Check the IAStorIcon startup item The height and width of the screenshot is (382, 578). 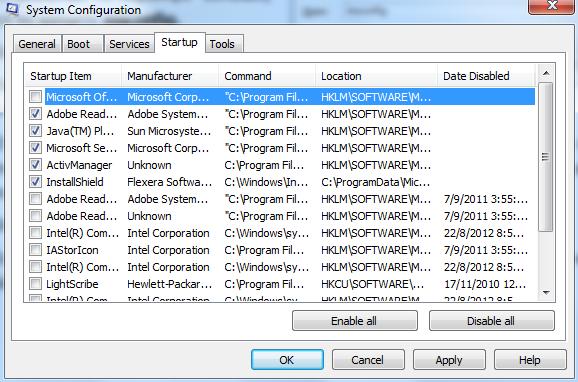point(35,250)
